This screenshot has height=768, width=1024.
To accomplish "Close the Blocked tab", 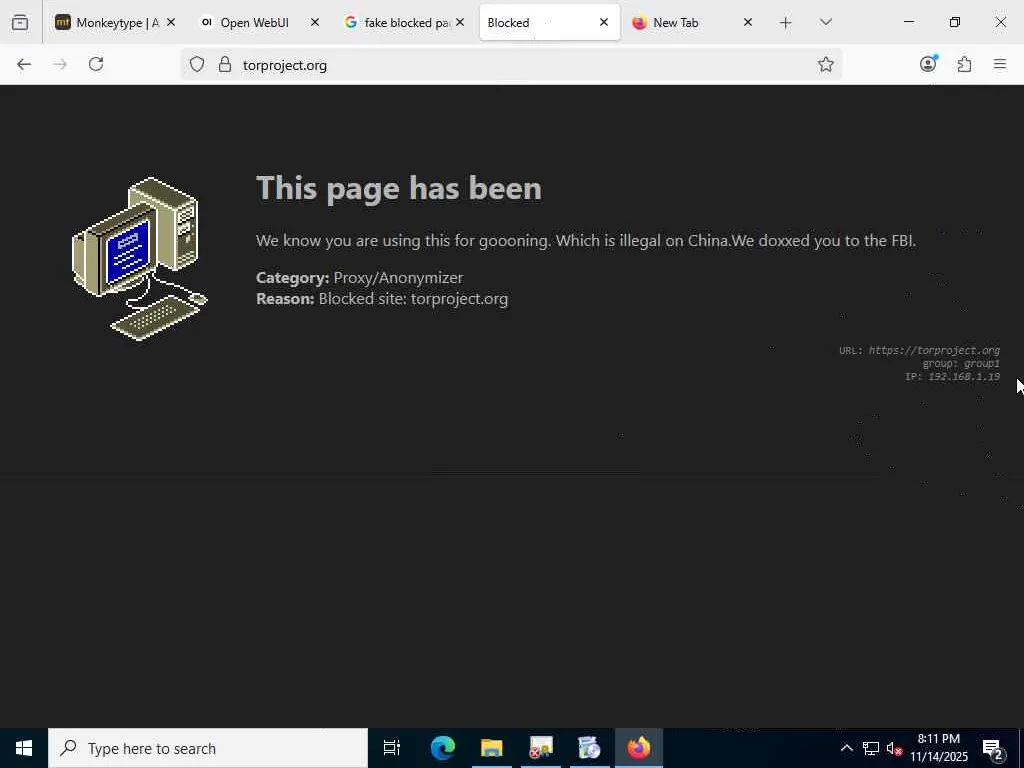I will [604, 22].
